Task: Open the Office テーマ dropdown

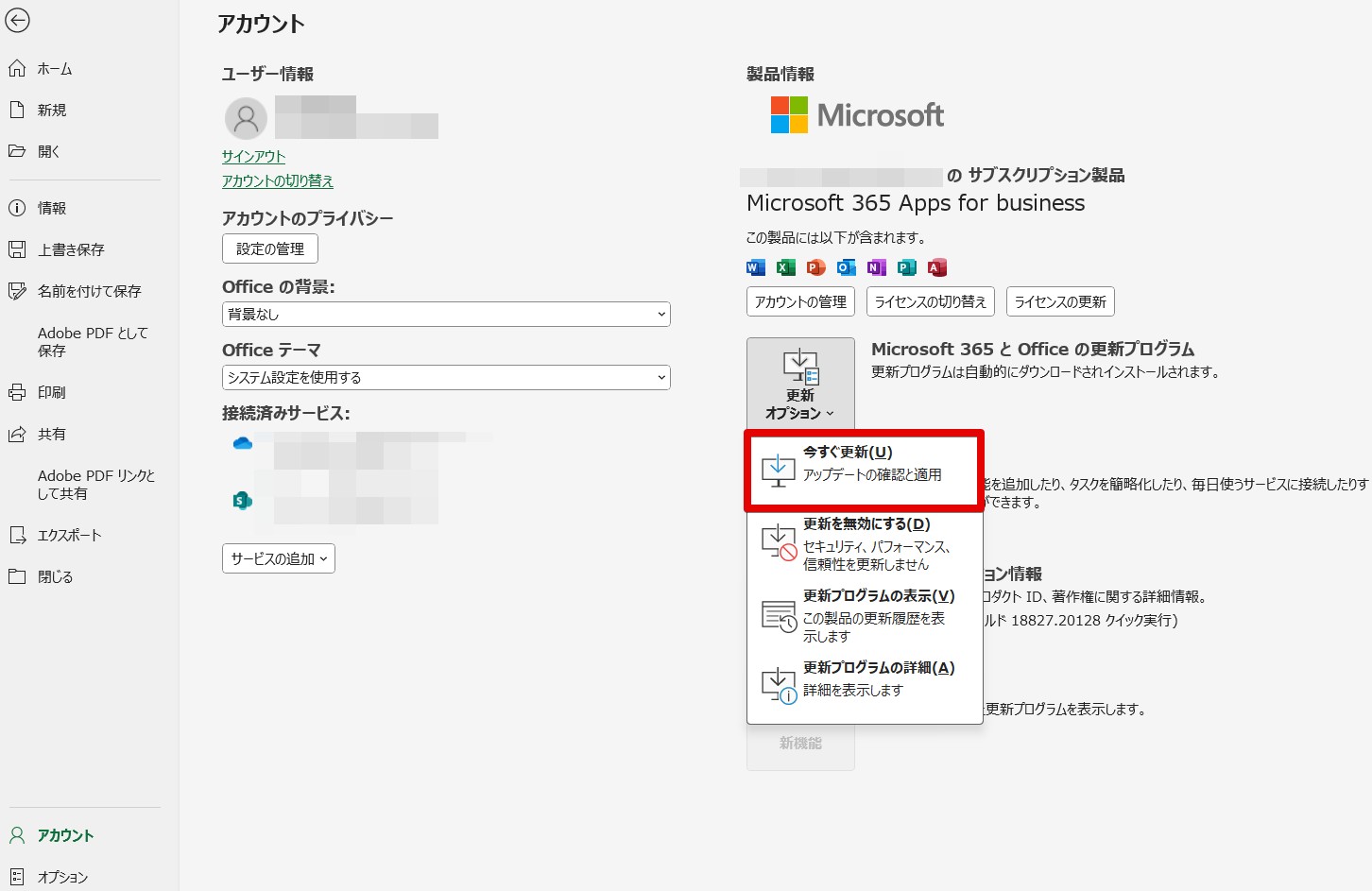Action: pyautogui.click(x=446, y=377)
